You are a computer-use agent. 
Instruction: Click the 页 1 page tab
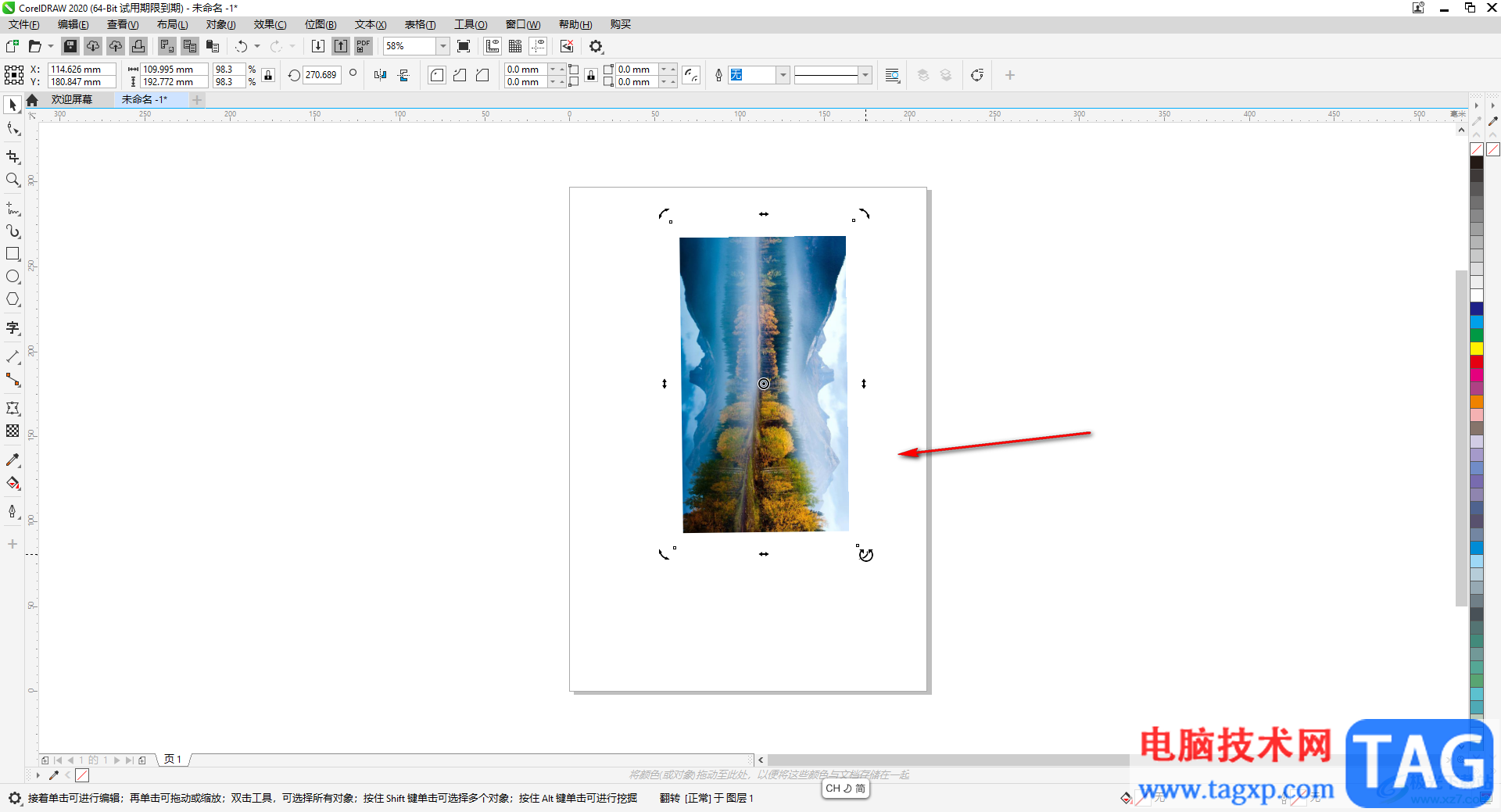tap(173, 760)
